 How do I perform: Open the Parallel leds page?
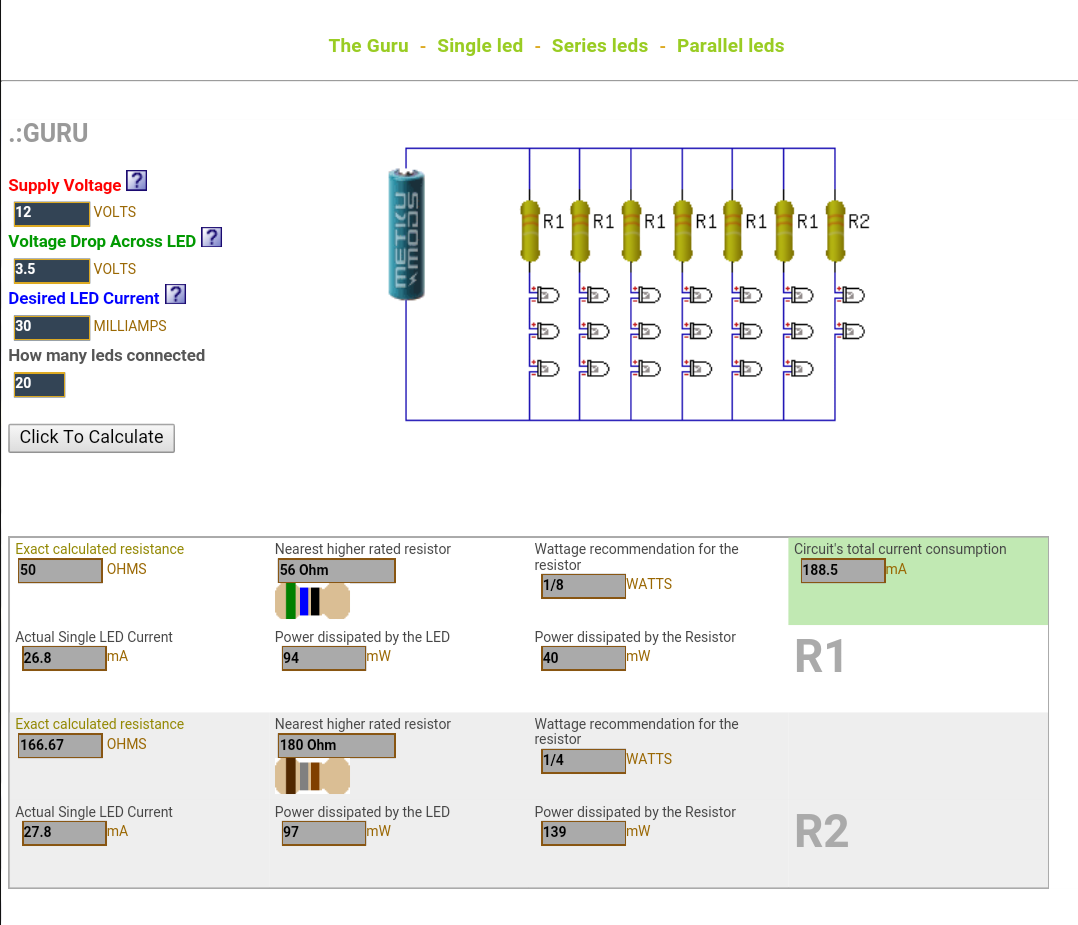[730, 46]
